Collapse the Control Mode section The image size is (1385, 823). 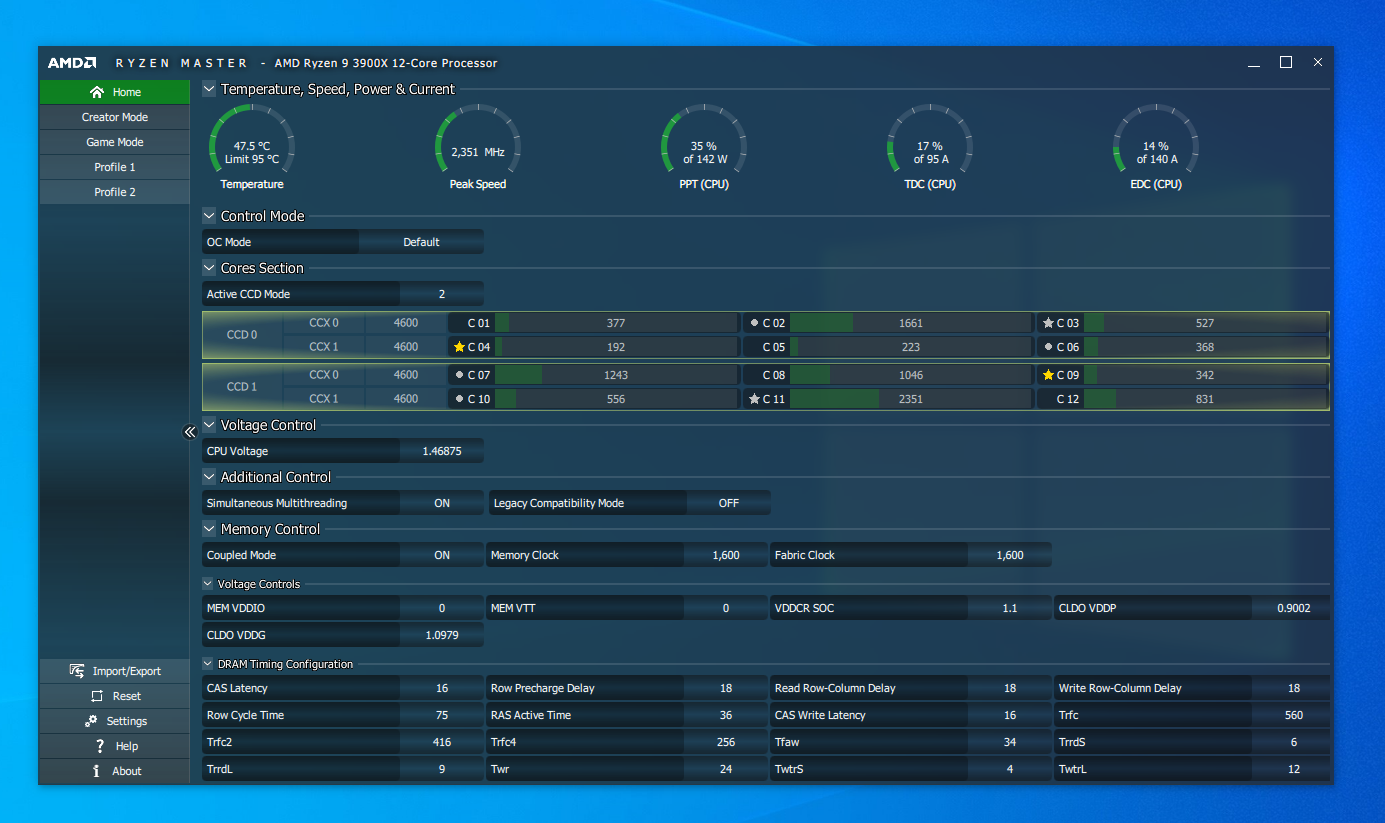[x=209, y=216]
